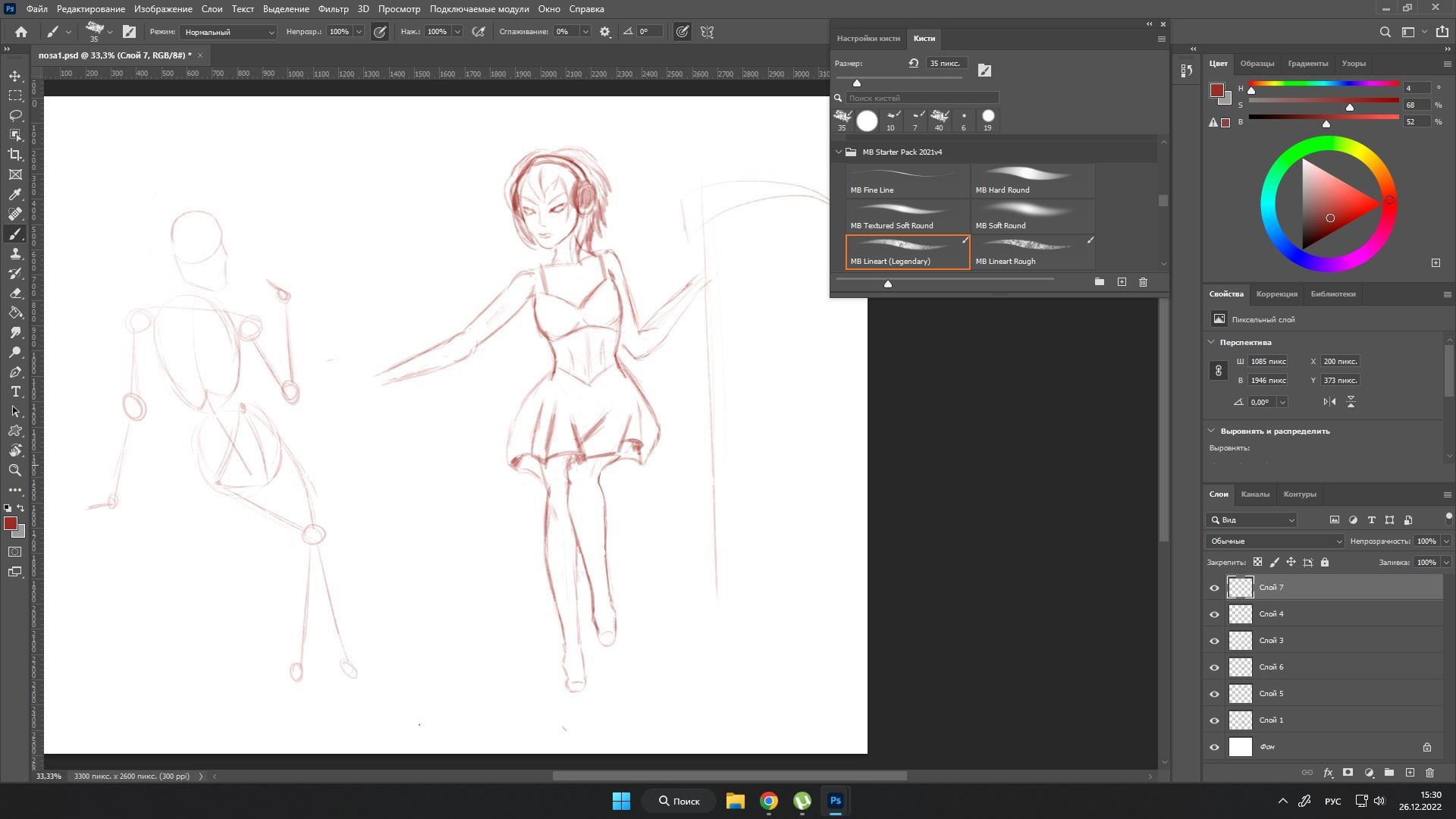This screenshot has height=819, width=1456.
Task: Hide layer Слой 4
Action: [1214, 614]
